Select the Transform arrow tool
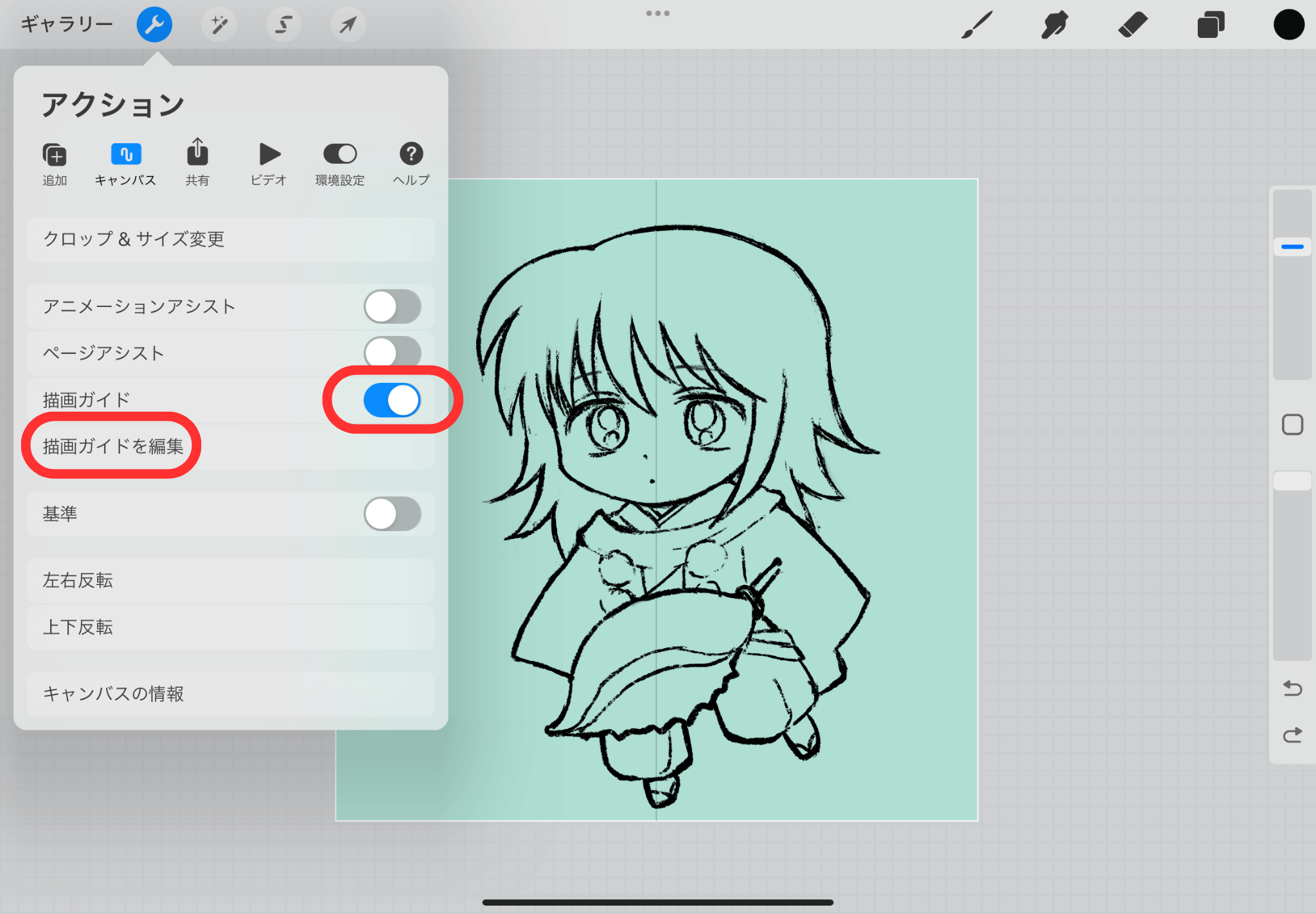This screenshot has height=914, width=1316. (348, 25)
